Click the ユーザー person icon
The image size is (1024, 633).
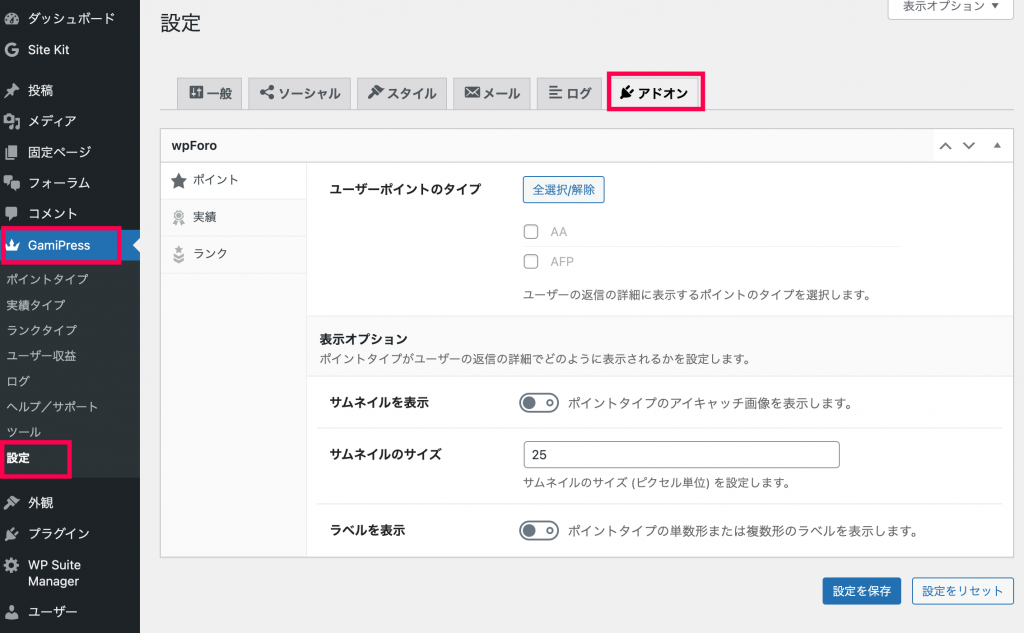[12, 611]
